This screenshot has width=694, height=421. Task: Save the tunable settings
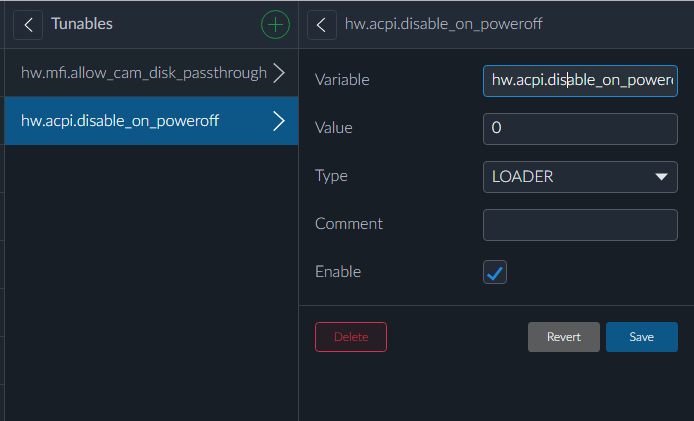click(x=641, y=337)
